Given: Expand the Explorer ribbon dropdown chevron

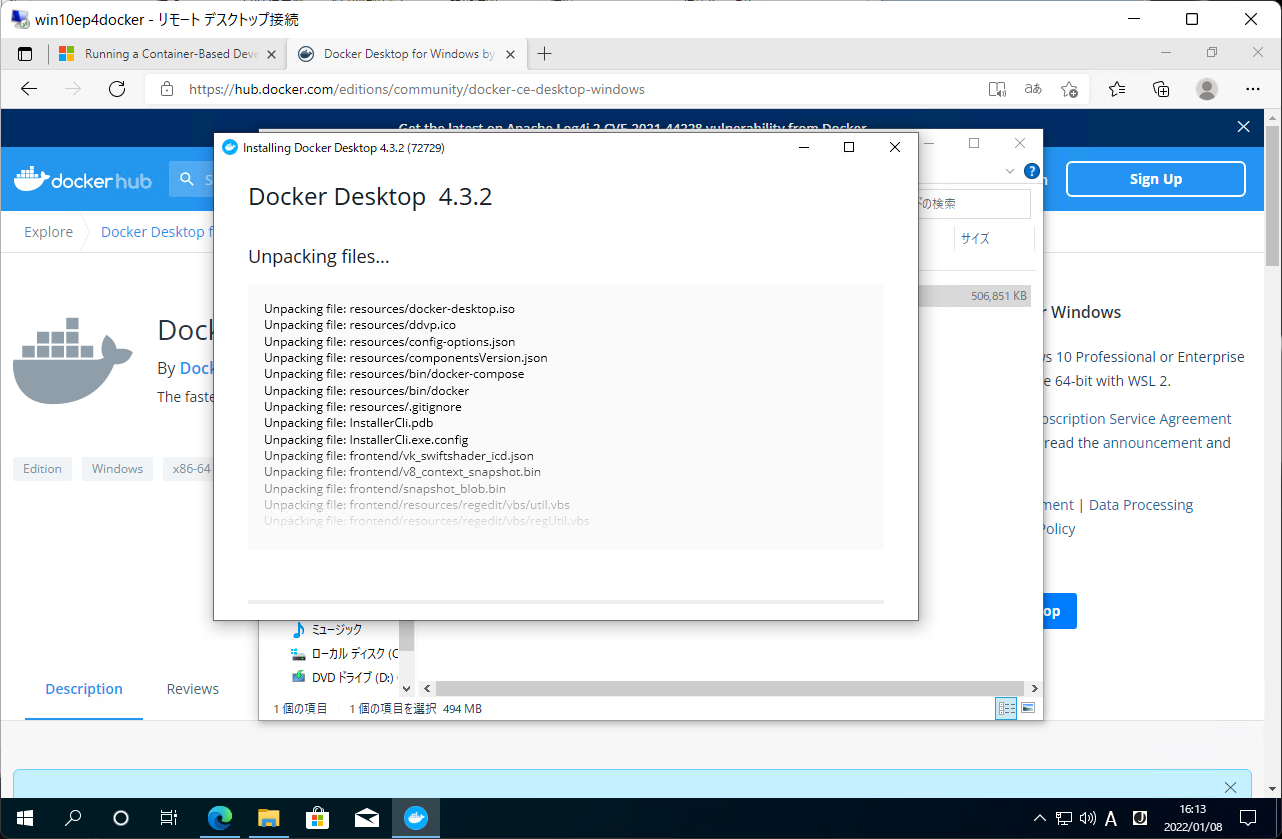Looking at the screenshot, I should 1009,171.
